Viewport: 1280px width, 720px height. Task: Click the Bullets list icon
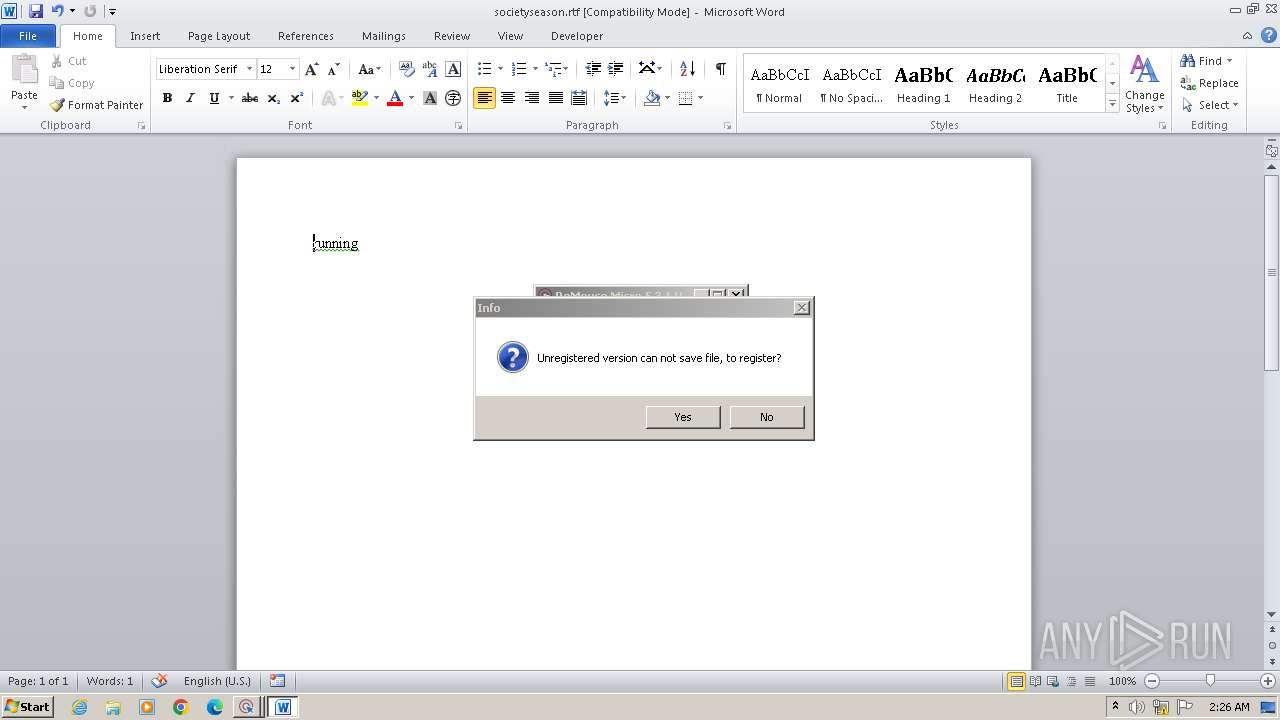point(484,69)
